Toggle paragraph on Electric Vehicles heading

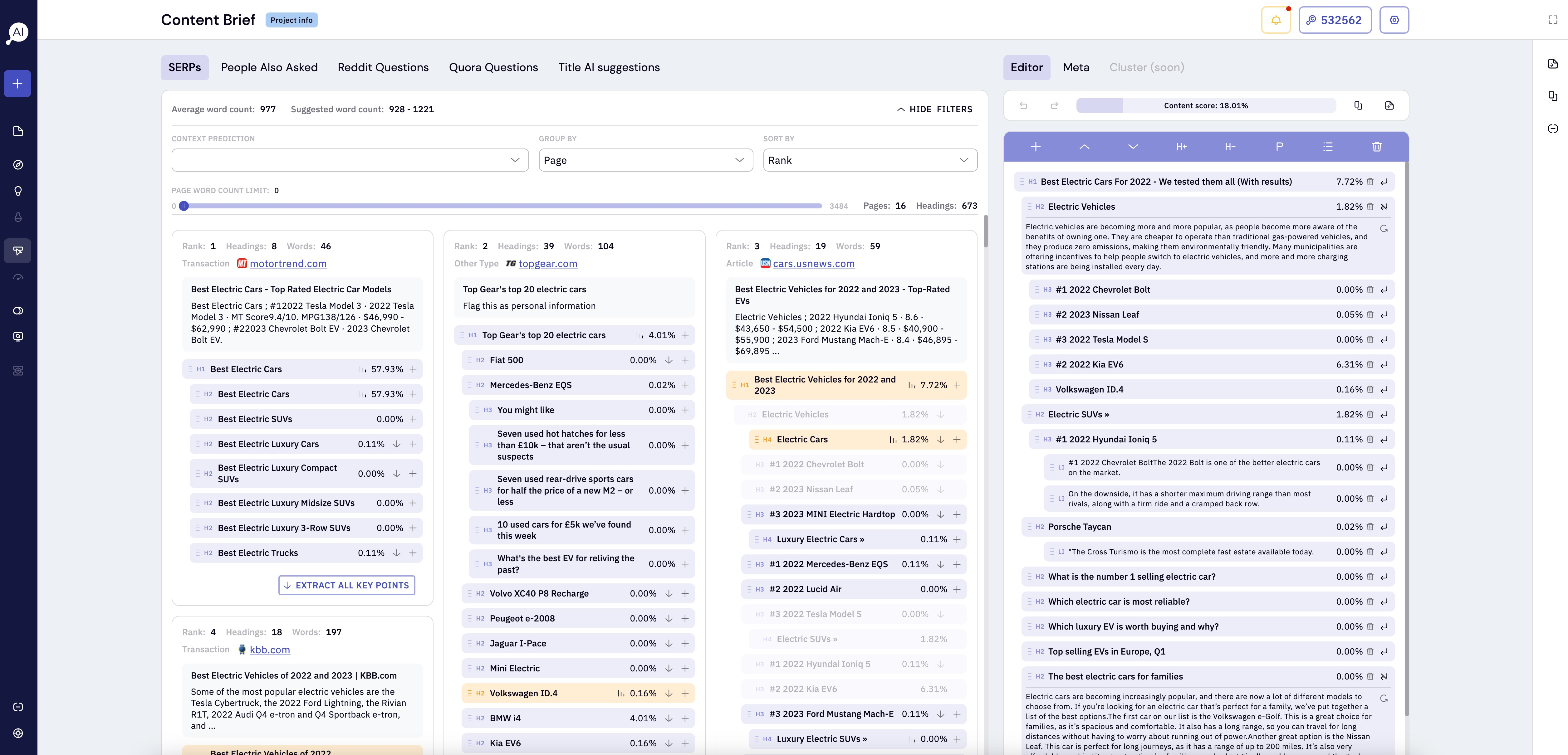click(1384, 207)
